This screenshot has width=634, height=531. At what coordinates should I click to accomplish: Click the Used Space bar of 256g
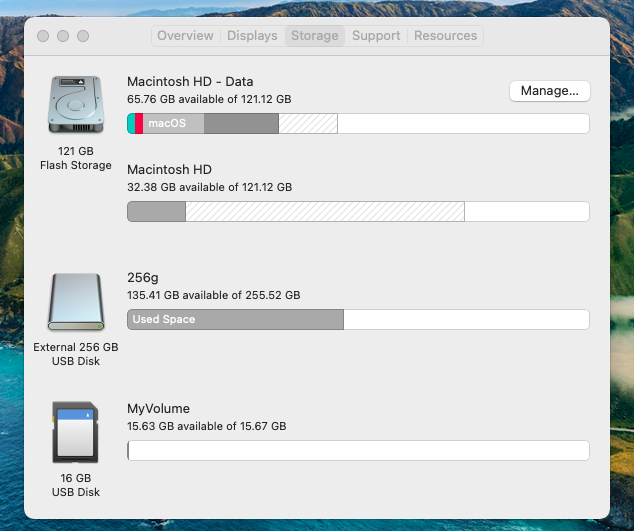click(235, 319)
